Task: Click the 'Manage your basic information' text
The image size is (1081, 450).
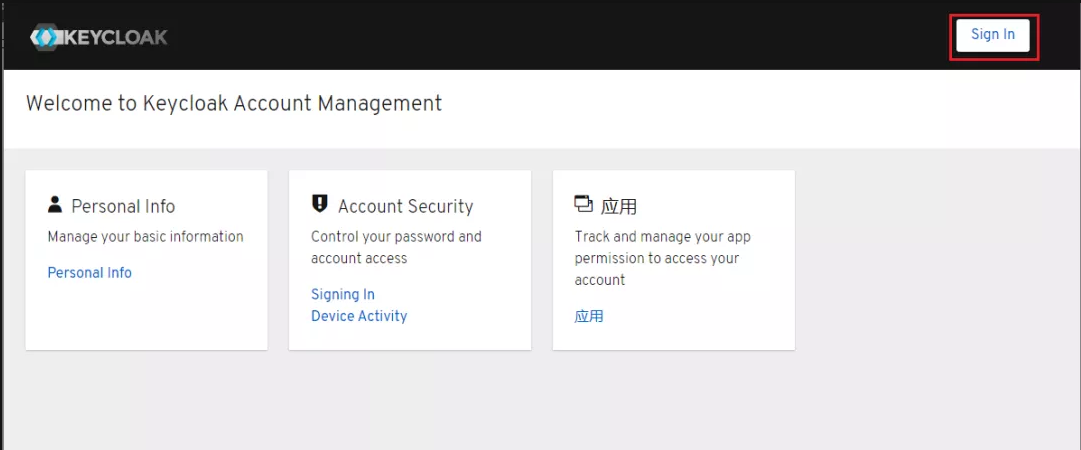Action: 145,237
